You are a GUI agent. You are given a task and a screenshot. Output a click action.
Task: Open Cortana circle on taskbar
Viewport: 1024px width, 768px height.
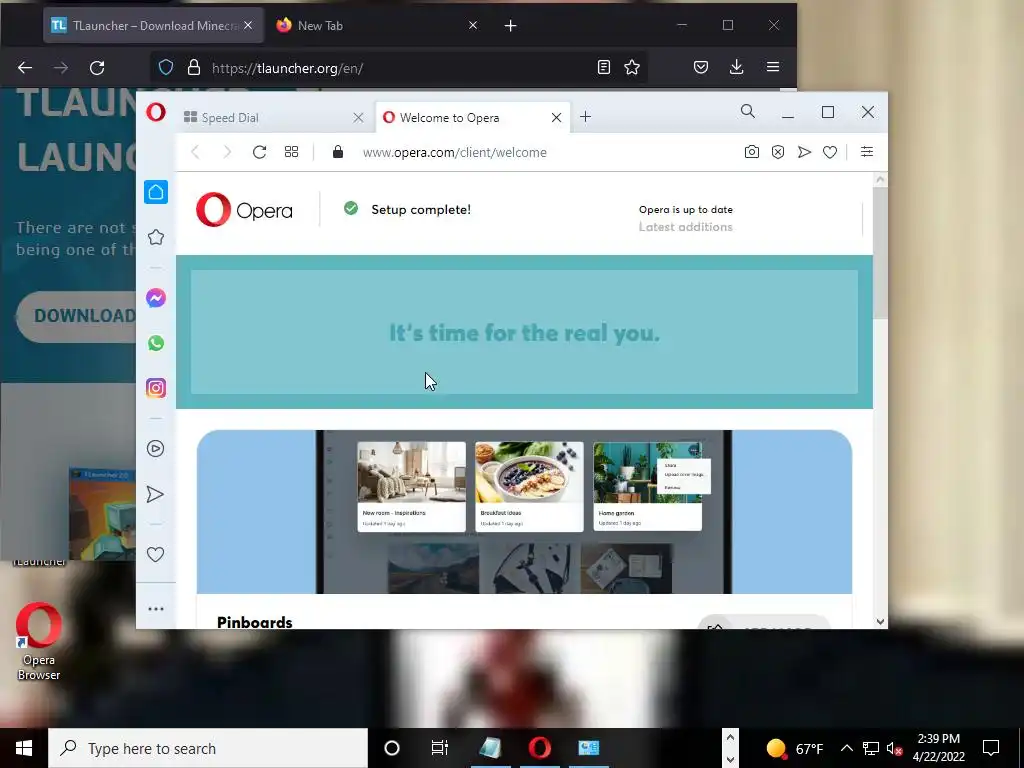pos(392,748)
